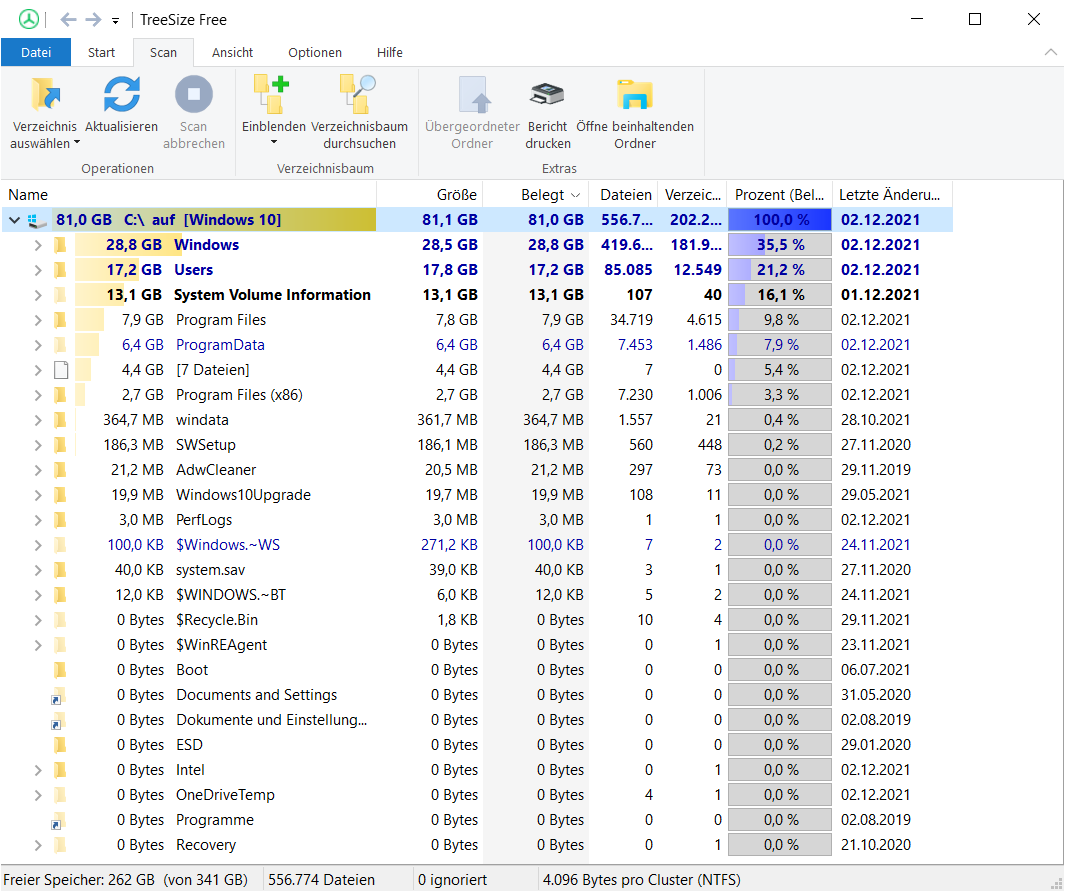Click the AdwCleaner folder icon
Screen dimensions: 1065x892
point(60,470)
